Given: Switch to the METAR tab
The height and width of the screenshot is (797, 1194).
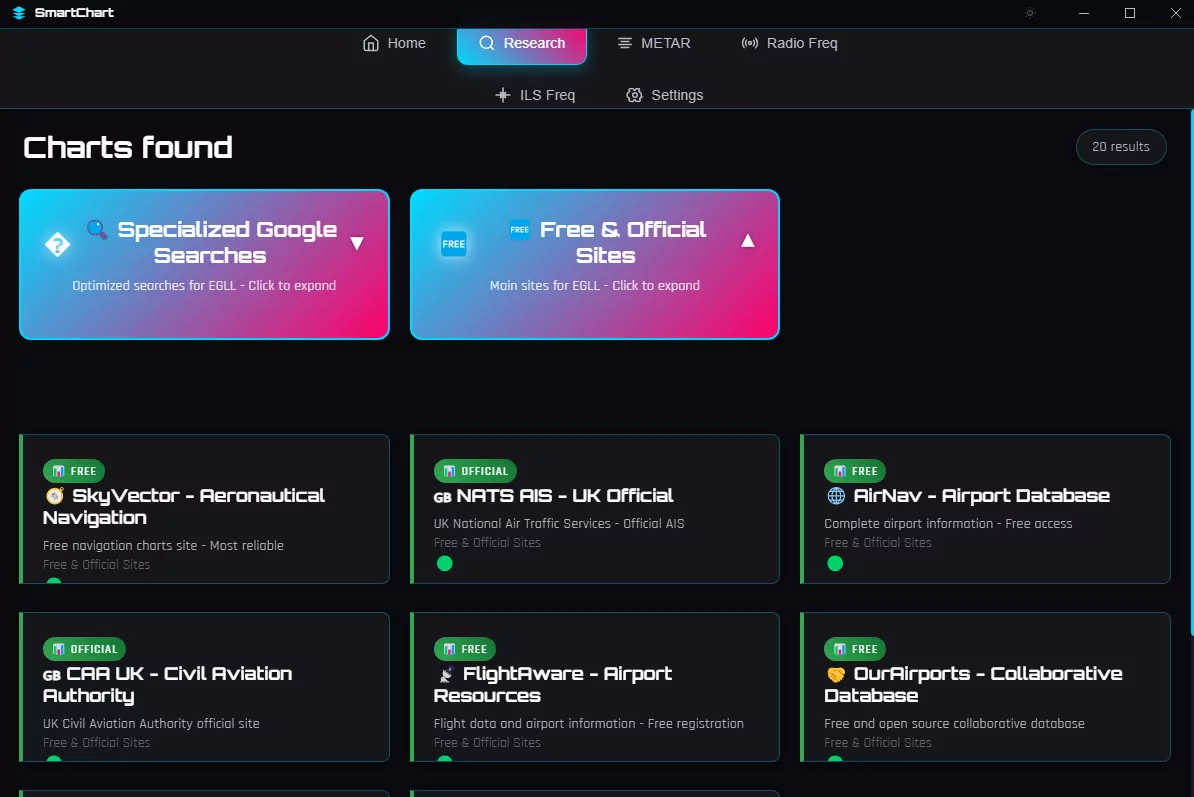Looking at the screenshot, I should (x=653, y=43).
